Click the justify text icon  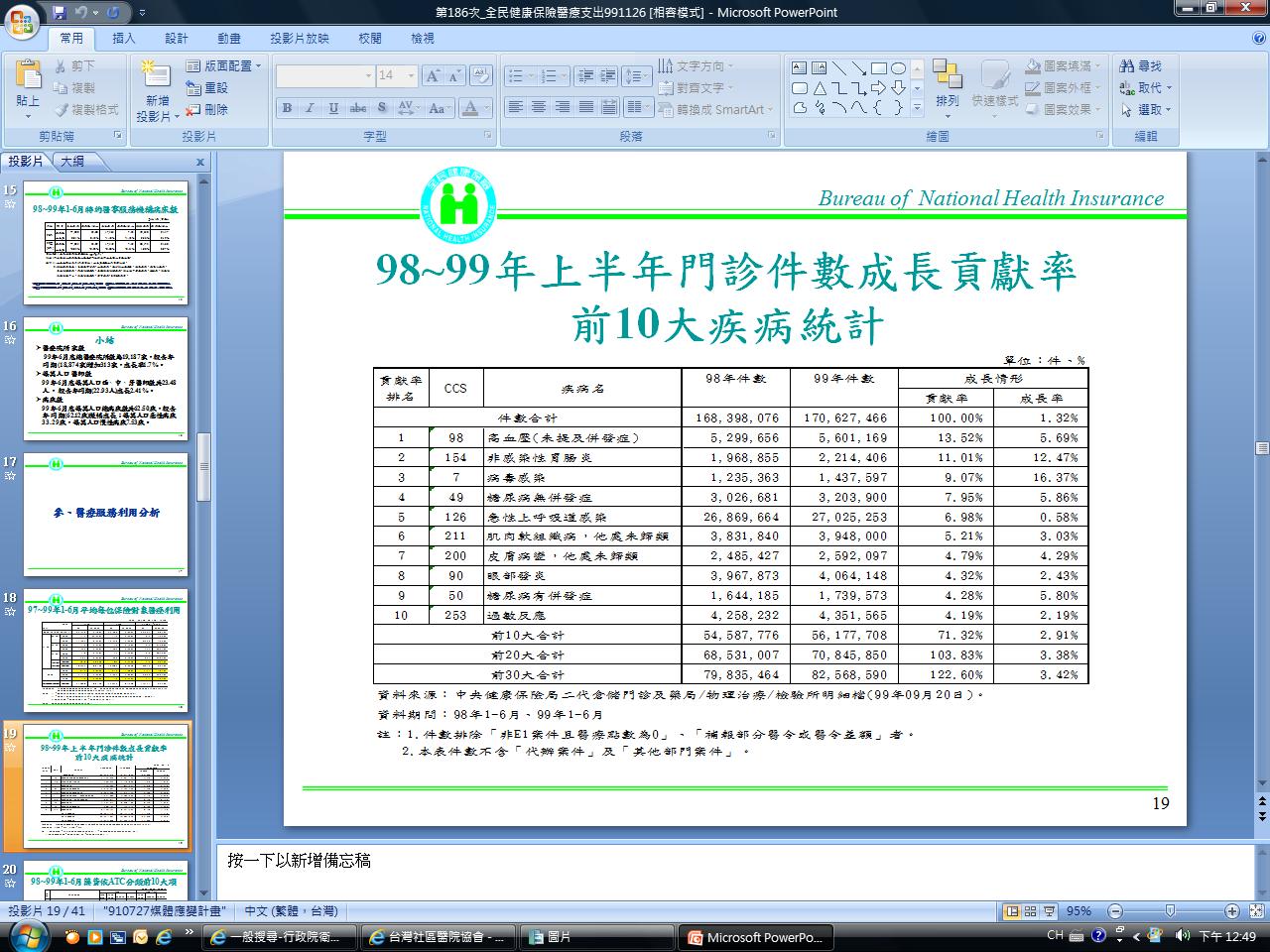(x=584, y=107)
